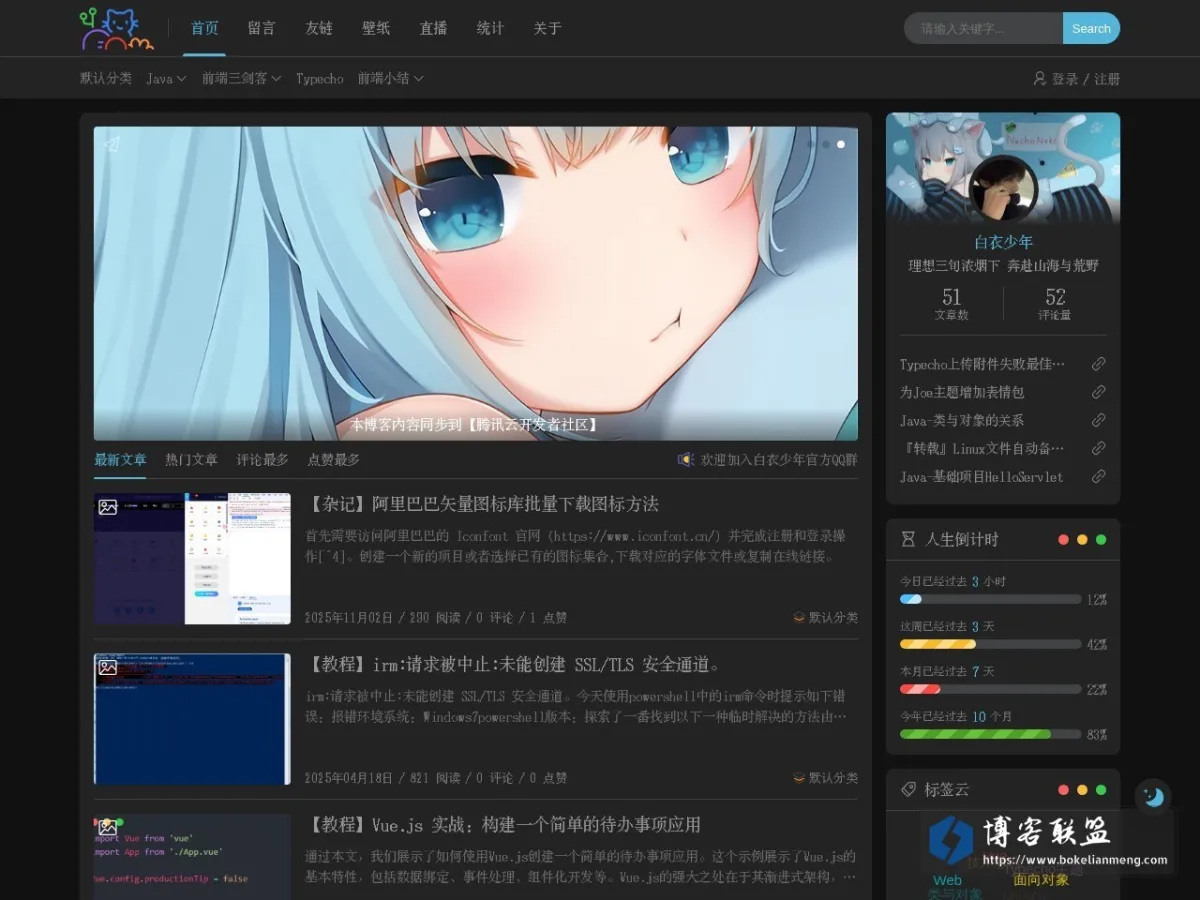The height and width of the screenshot is (900, 1200).
Task: Click category icon for irm article
Action: (x=799, y=778)
